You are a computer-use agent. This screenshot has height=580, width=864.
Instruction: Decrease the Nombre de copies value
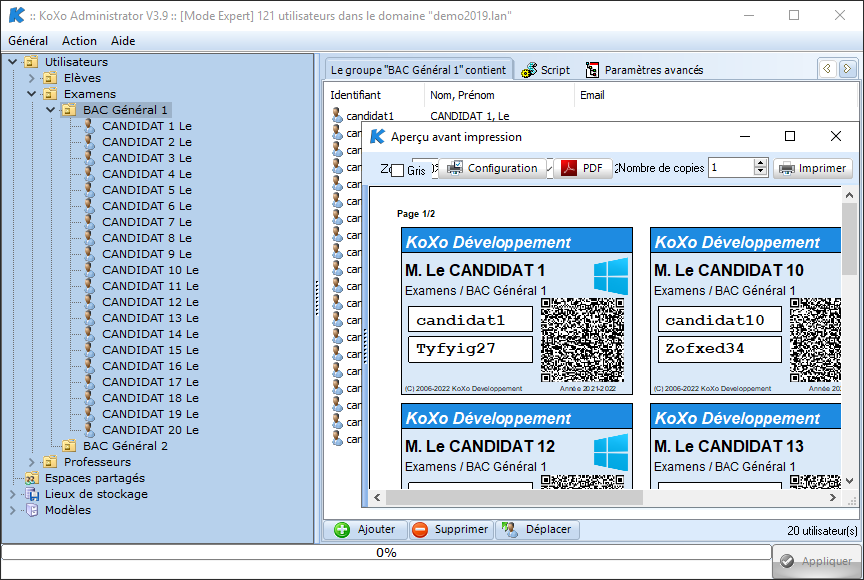[760, 171]
